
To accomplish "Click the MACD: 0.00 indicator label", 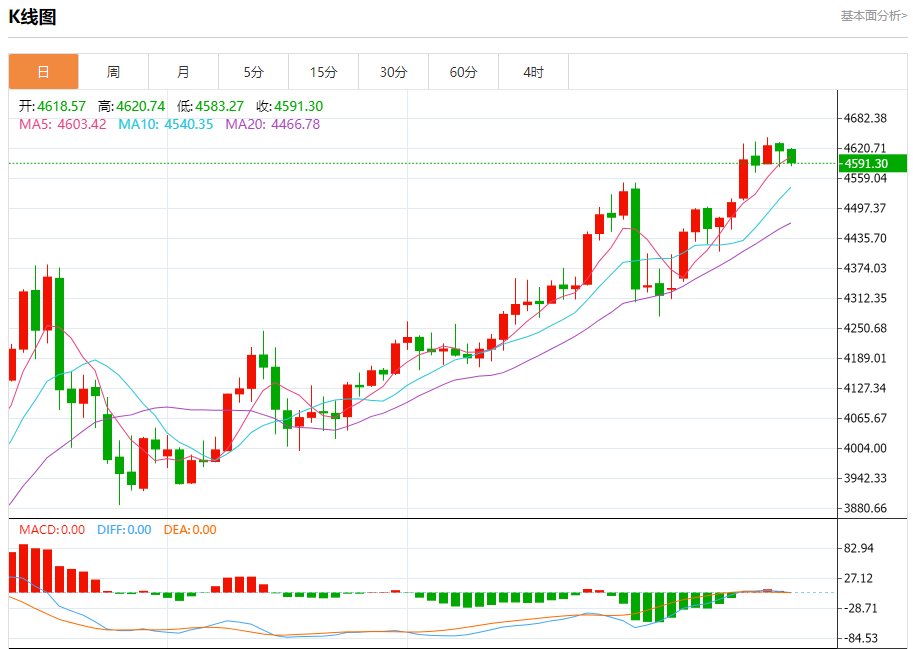I will [52, 530].
